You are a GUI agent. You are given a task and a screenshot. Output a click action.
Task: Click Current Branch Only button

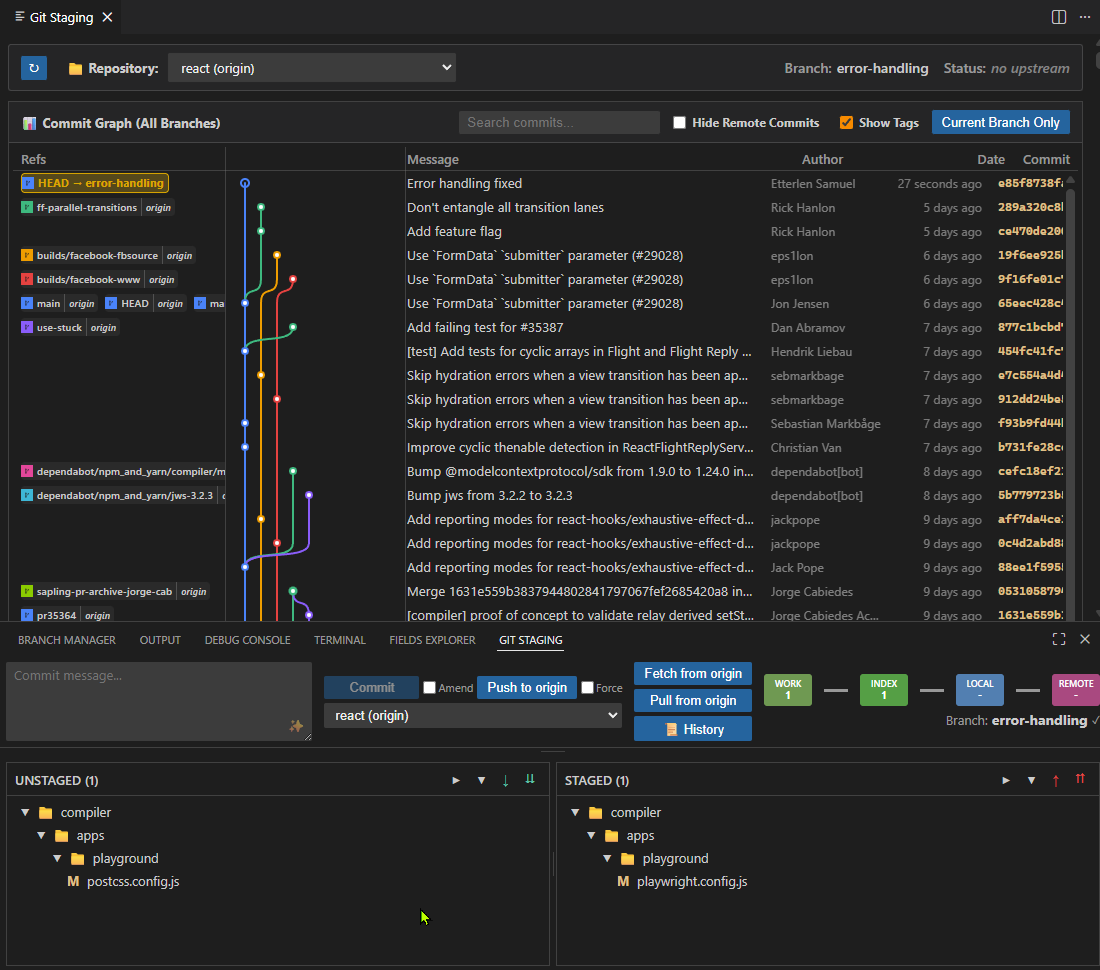[x=1000, y=122]
